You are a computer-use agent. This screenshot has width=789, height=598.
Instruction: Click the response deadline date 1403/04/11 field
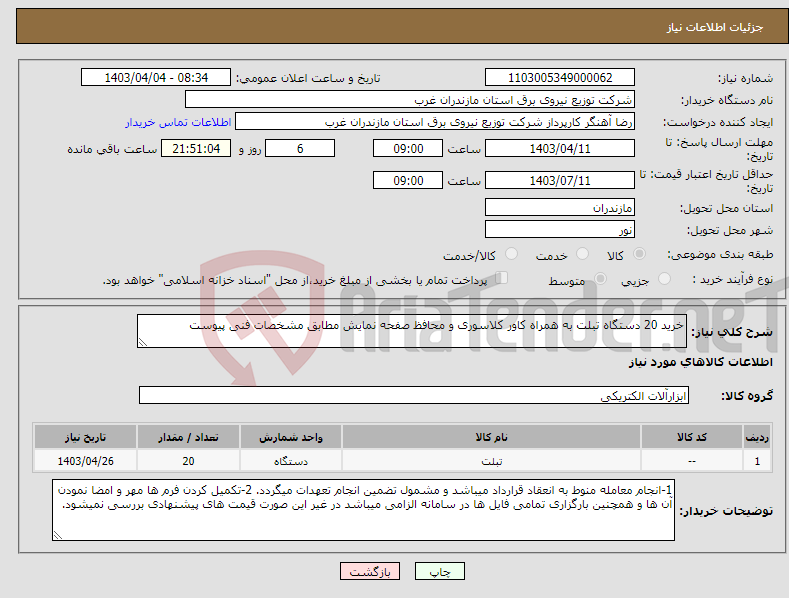560,148
